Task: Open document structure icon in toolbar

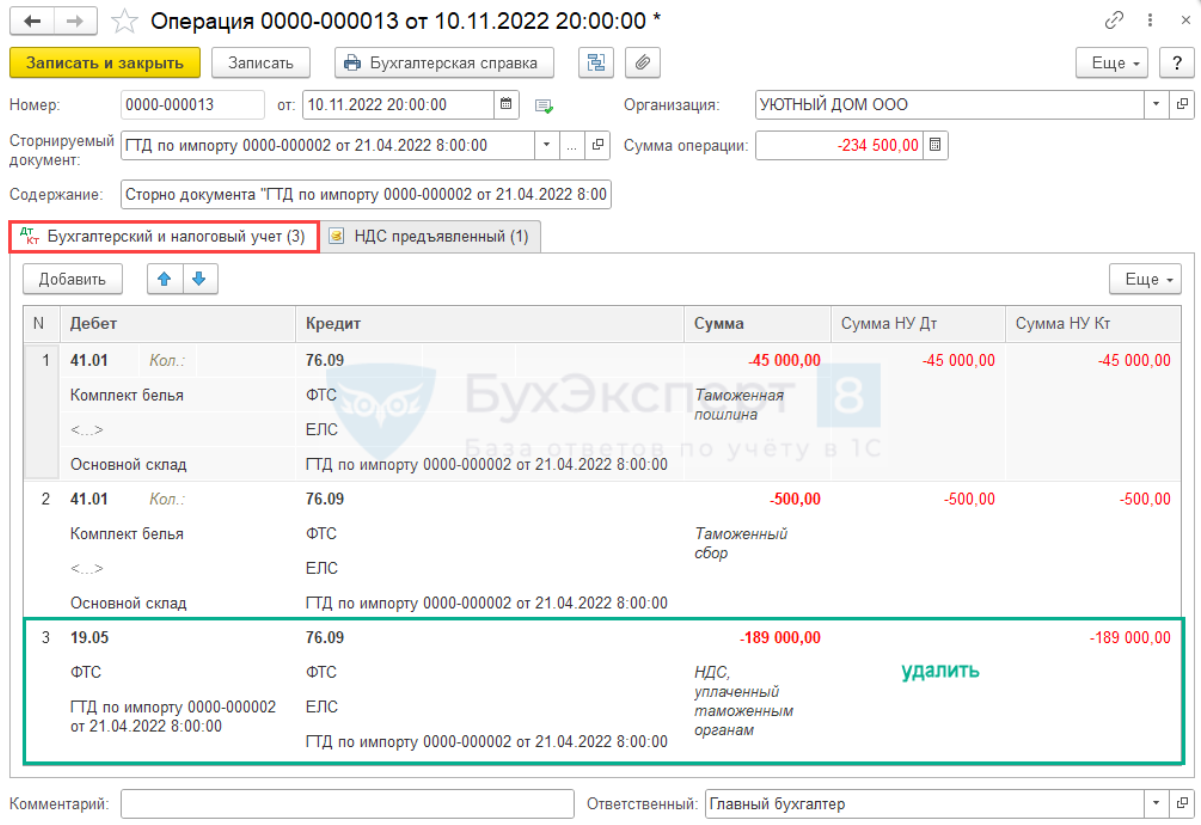Action: coord(596,62)
